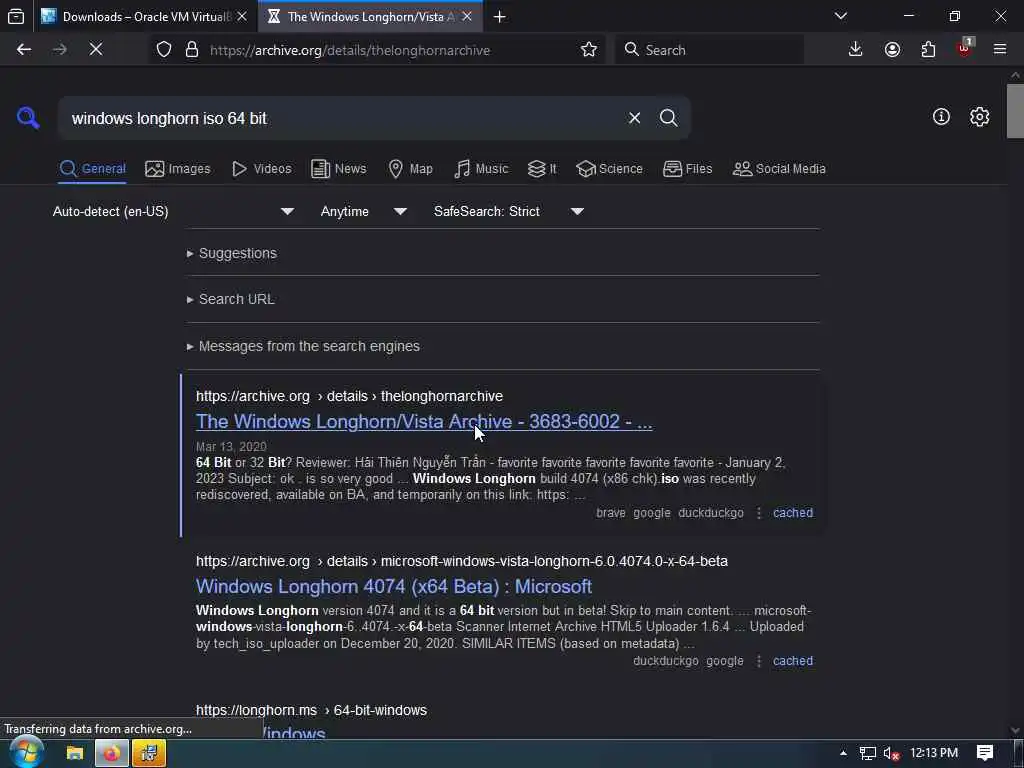Image resolution: width=1024 pixels, height=768 pixels.
Task: Select the Science search category
Action: [610, 168]
